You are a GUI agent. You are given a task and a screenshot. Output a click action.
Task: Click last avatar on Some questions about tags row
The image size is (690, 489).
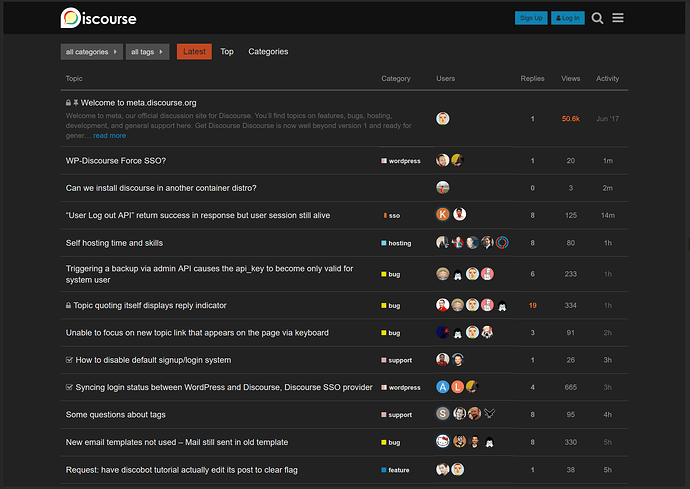coord(489,413)
